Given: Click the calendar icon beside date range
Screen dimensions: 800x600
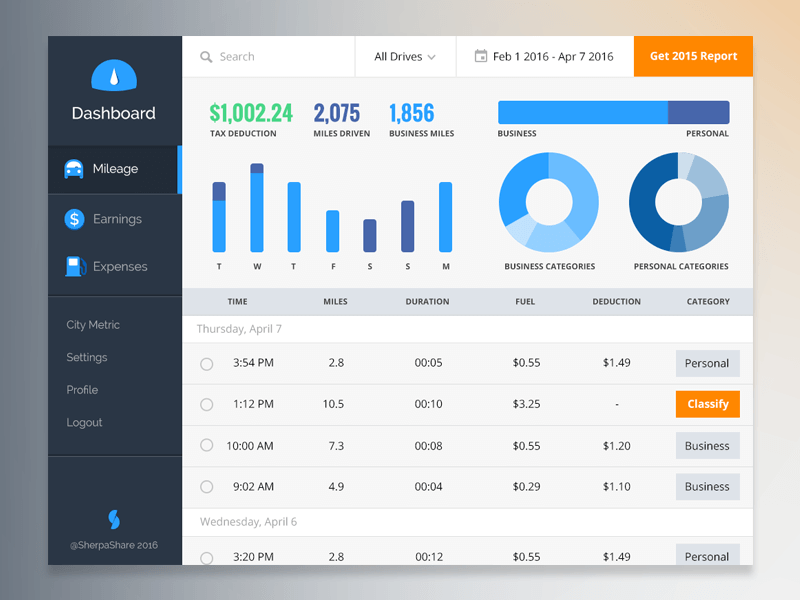Looking at the screenshot, I should pyautogui.click(x=481, y=56).
